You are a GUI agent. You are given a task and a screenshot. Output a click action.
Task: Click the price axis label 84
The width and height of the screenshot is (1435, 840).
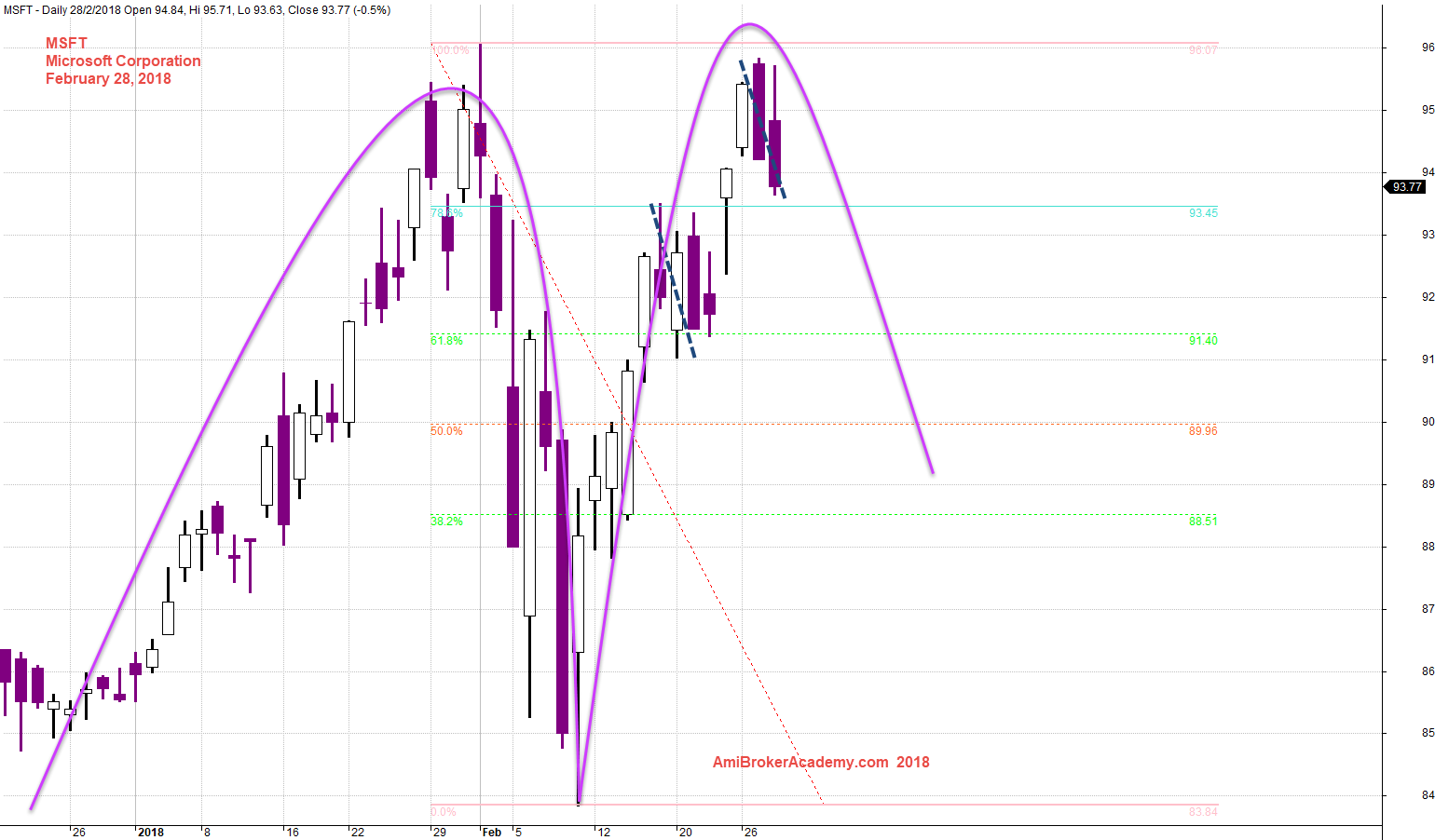pos(1428,796)
